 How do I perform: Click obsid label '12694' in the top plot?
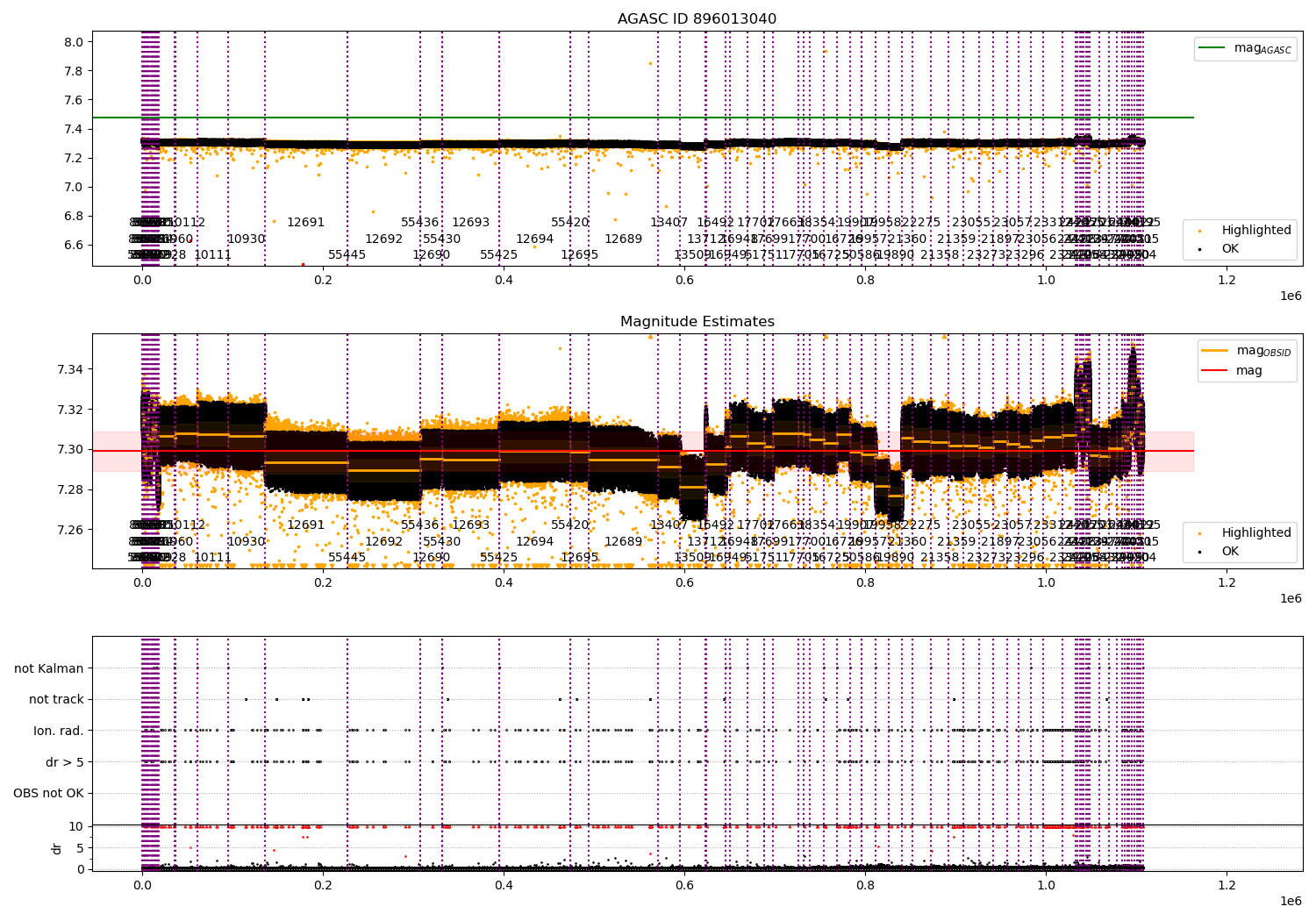[x=534, y=239]
